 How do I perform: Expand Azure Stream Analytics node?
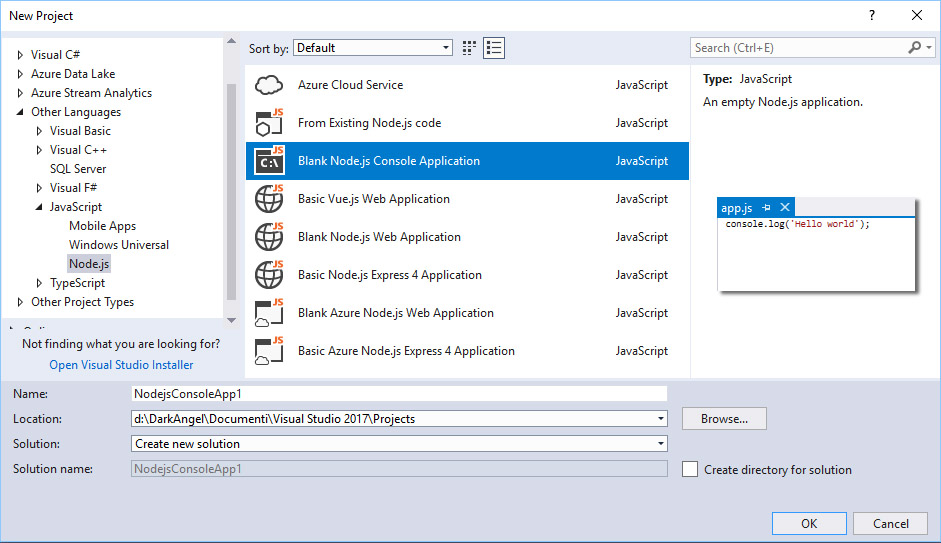(x=20, y=93)
